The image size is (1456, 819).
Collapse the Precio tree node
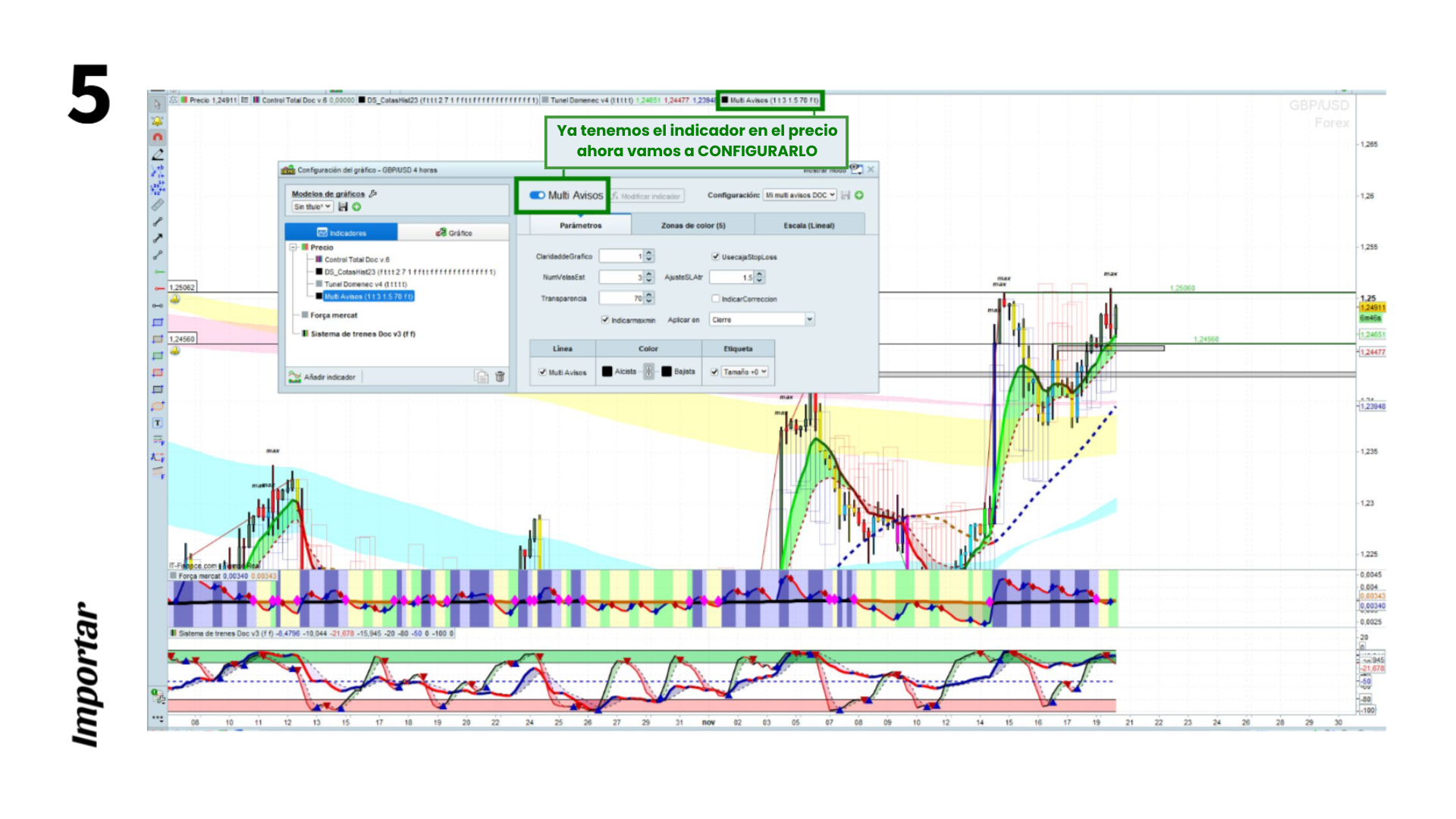(293, 247)
